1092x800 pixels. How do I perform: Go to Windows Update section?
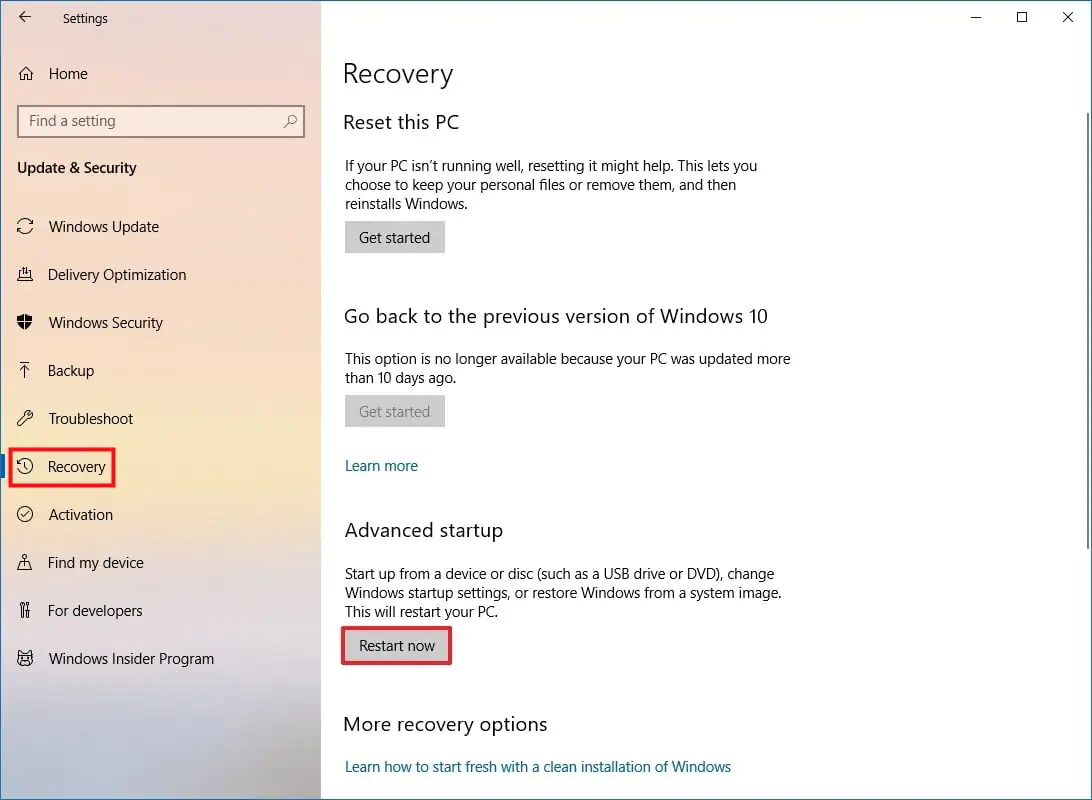point(104,227)
